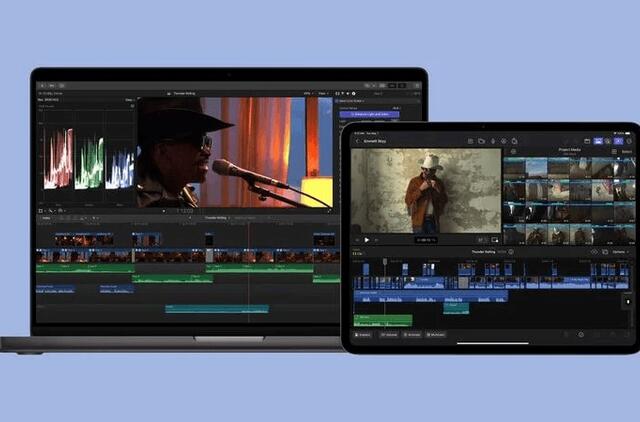Tap the Multicam button on iPad bottom bar
The width and height of the screenshot is (640, 422).
pyautogui.click(x=436, y=334)
